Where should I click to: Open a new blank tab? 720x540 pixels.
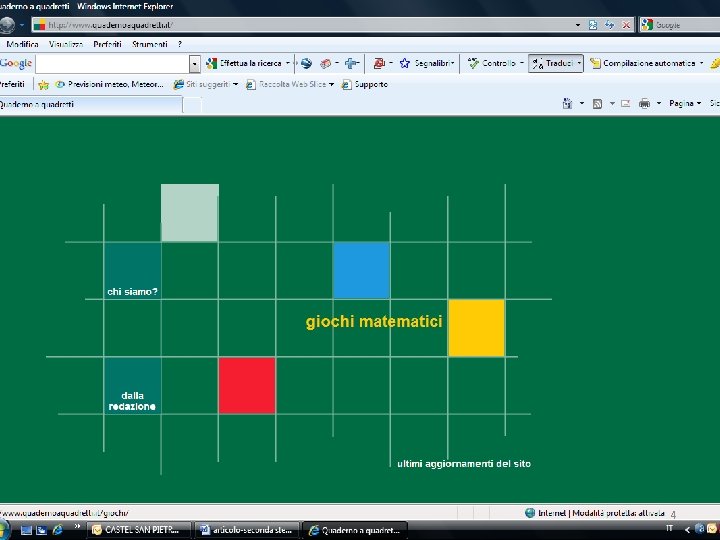point(192,105)
